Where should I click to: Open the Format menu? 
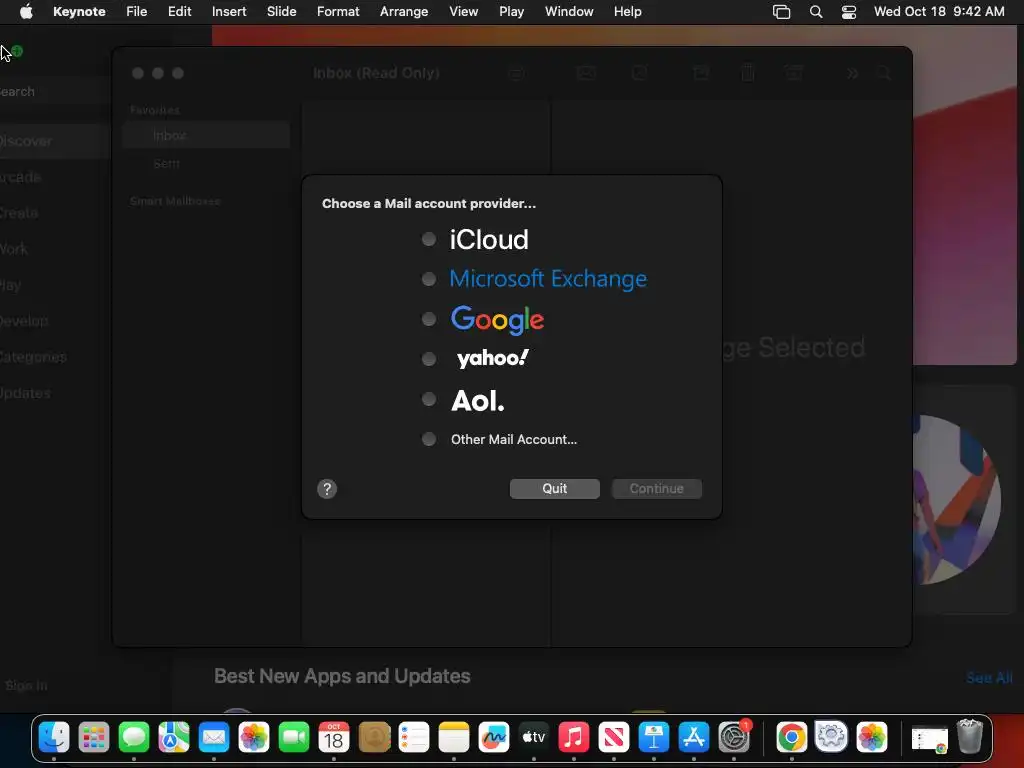338,11
